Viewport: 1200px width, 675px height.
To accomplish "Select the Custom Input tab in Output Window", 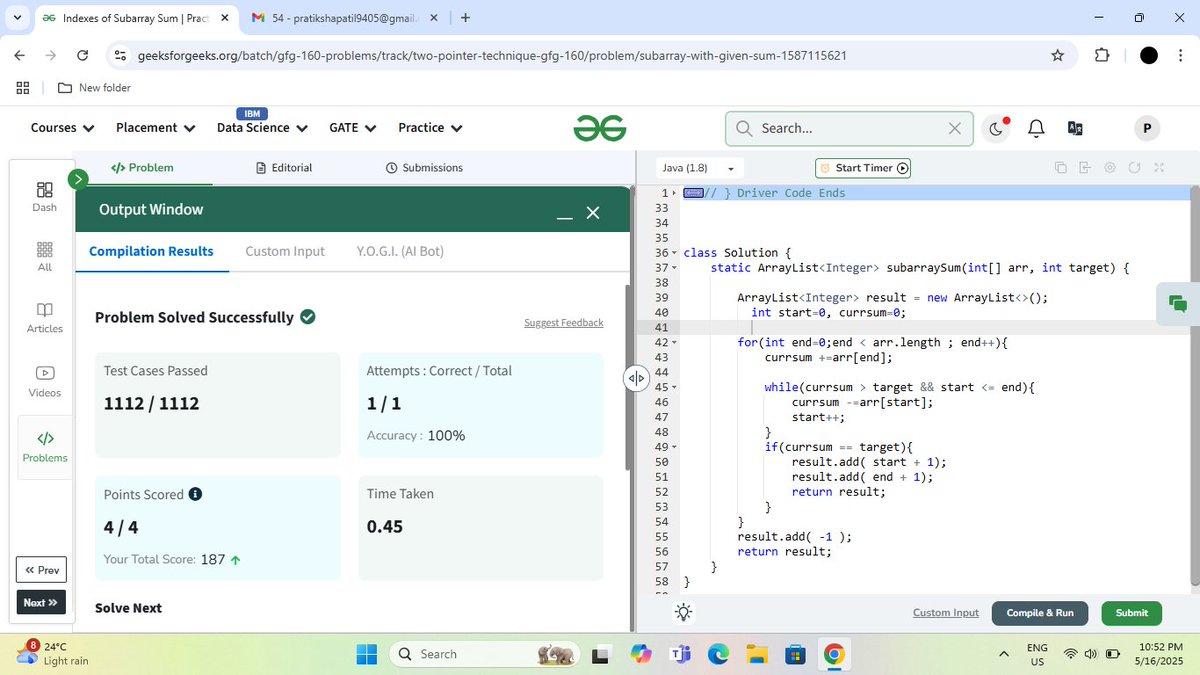I will tap(285, 251).
